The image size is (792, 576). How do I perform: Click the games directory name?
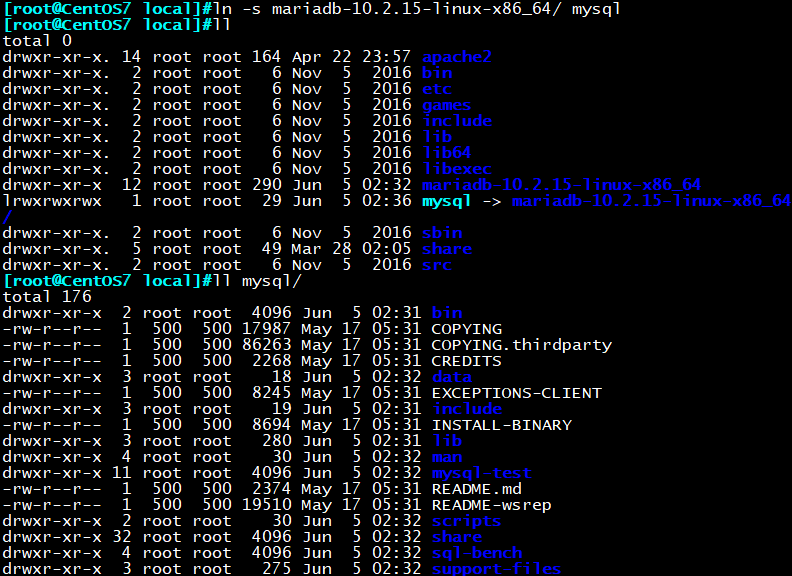[447, 105]
